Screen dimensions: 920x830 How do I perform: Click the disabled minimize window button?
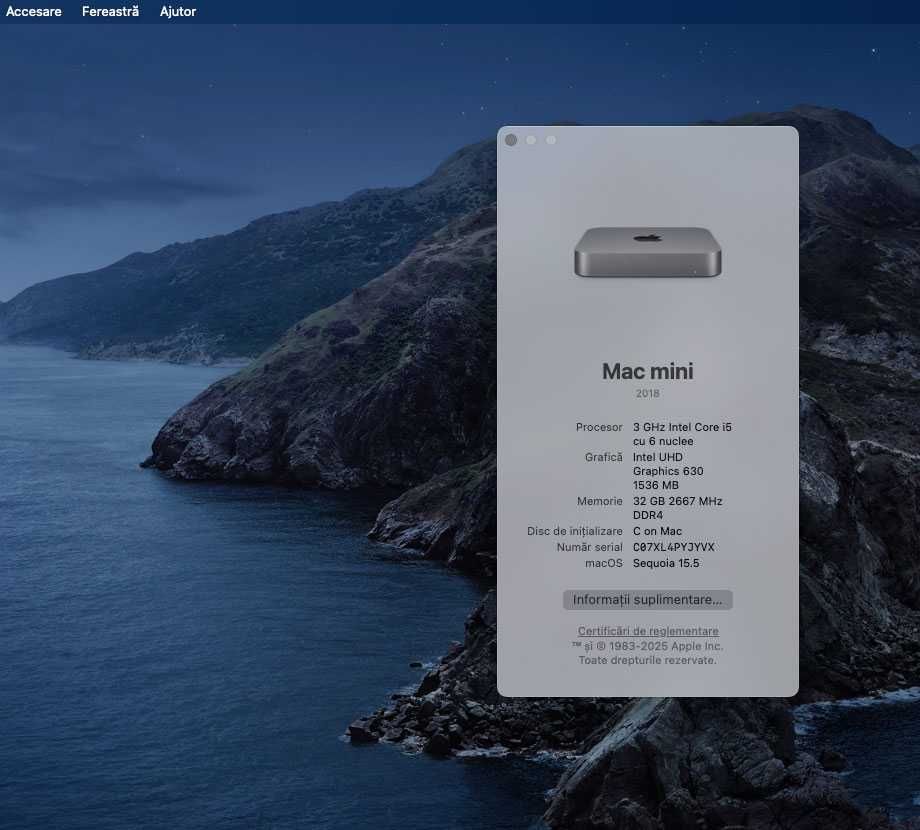[x=531, y=140]
